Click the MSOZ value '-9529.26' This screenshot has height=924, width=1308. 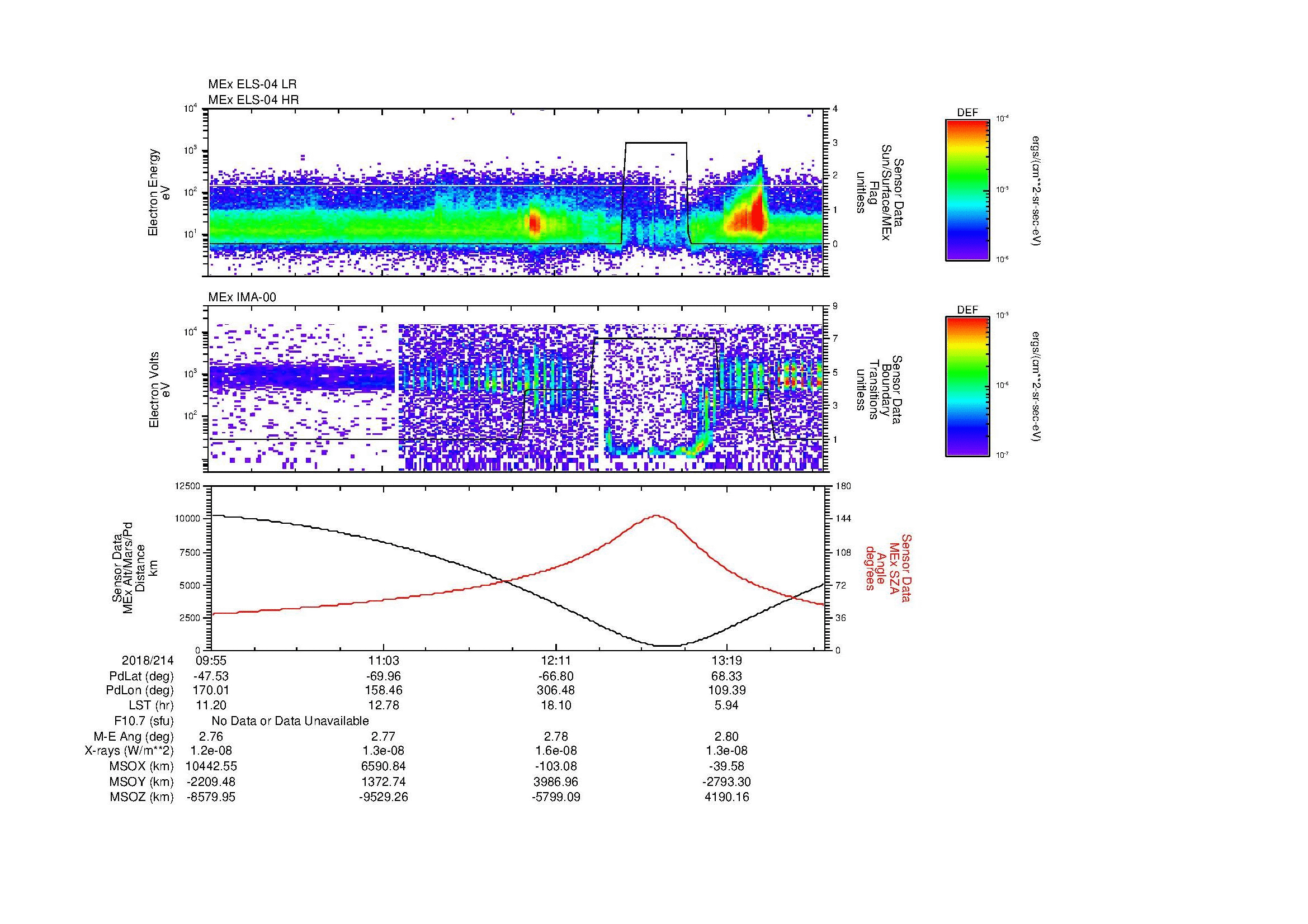[x=384, y=797]
